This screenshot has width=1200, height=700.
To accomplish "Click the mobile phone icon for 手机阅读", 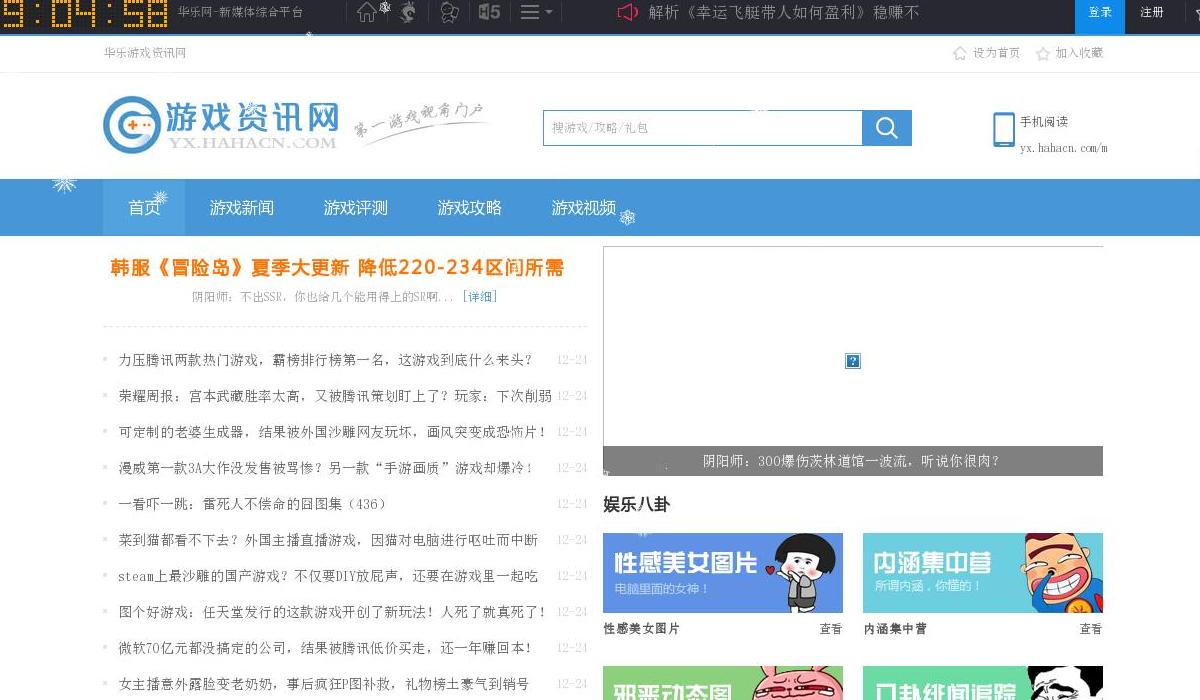I will click(x=1003, y=130).
